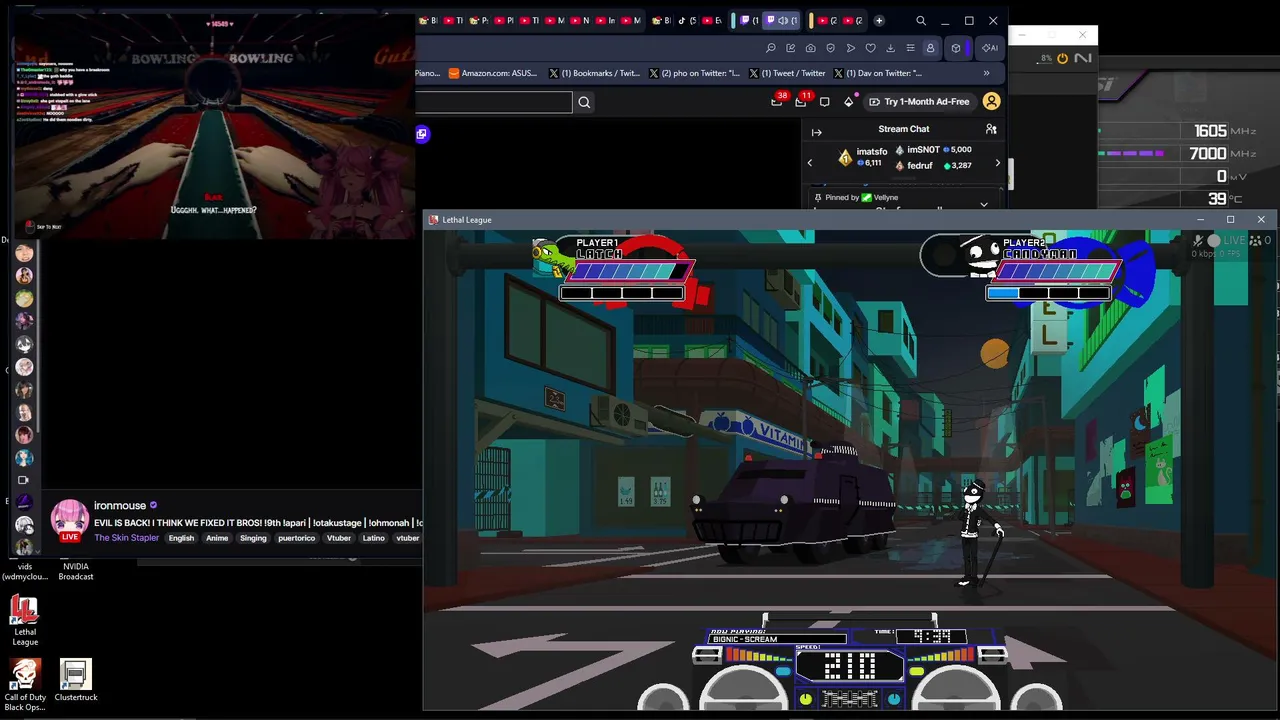Click the puertorico stream tag
1280x720 pixels.
click(296, 538)
